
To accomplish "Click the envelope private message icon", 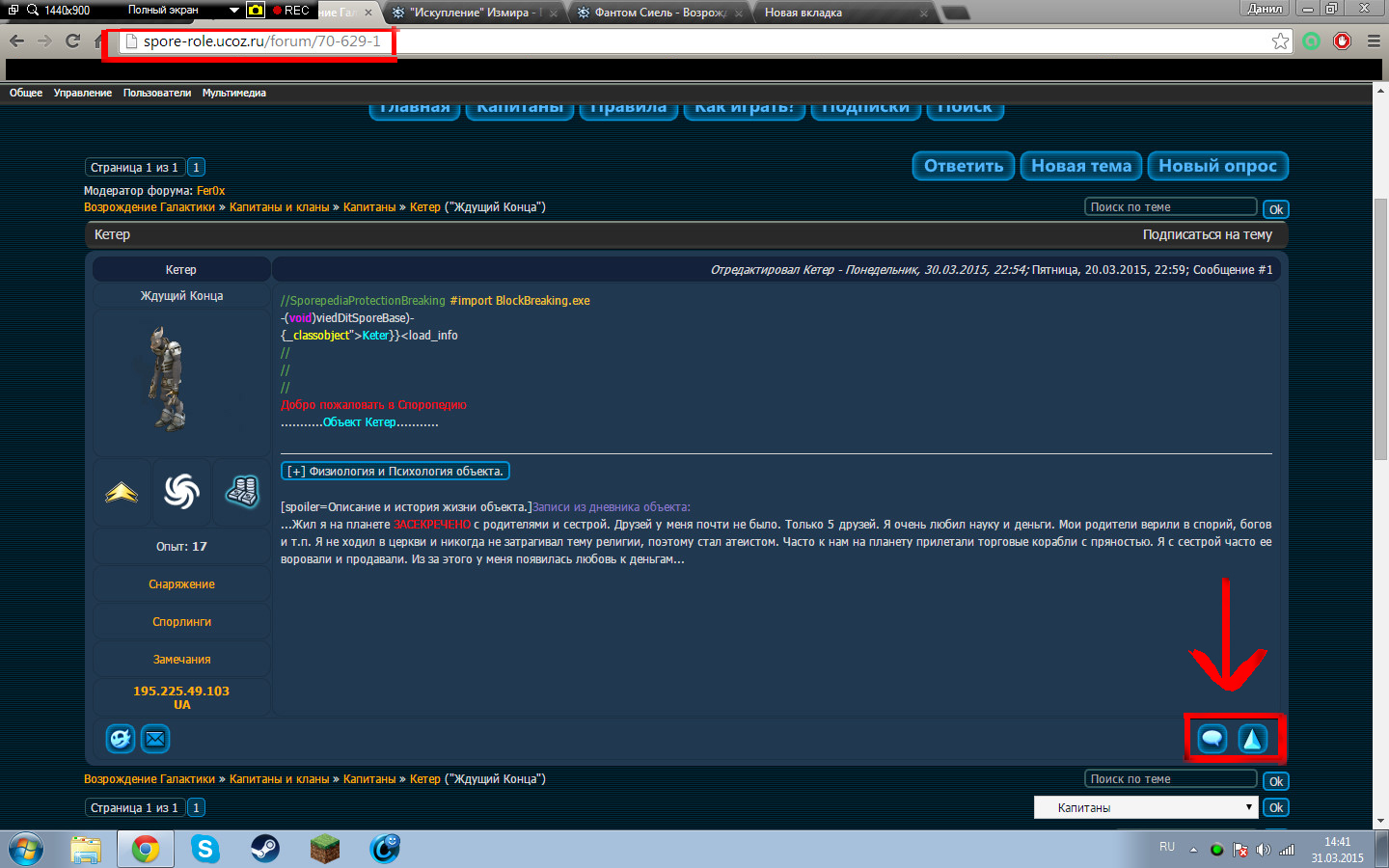I will click(155, 739).
